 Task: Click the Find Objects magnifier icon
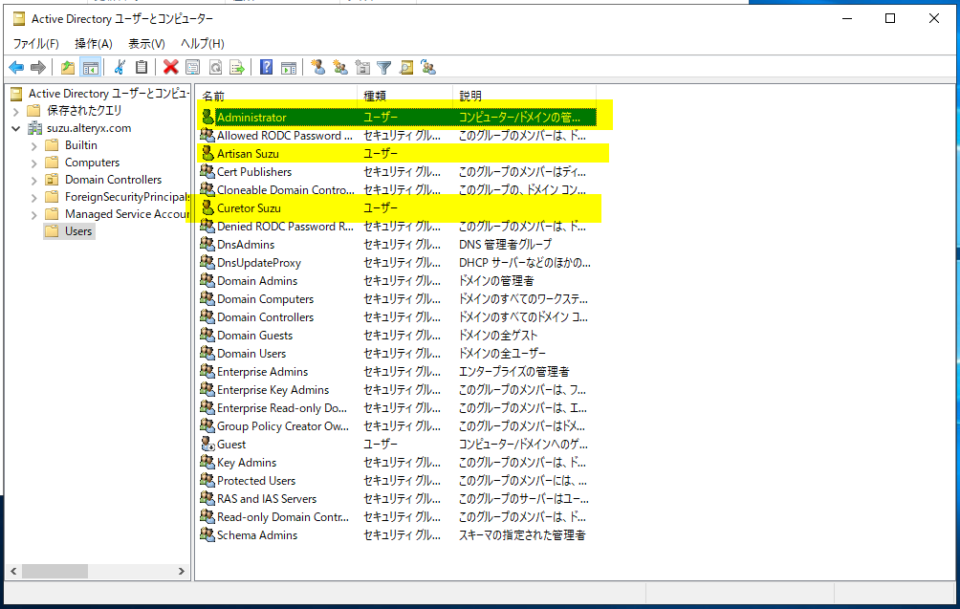click(408, 67)
